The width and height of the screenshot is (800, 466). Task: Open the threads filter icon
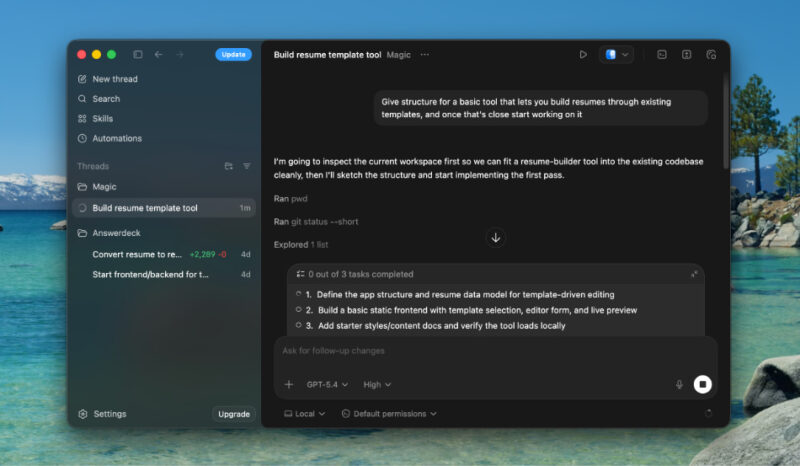pyautogui.click(x=246, y=166)
